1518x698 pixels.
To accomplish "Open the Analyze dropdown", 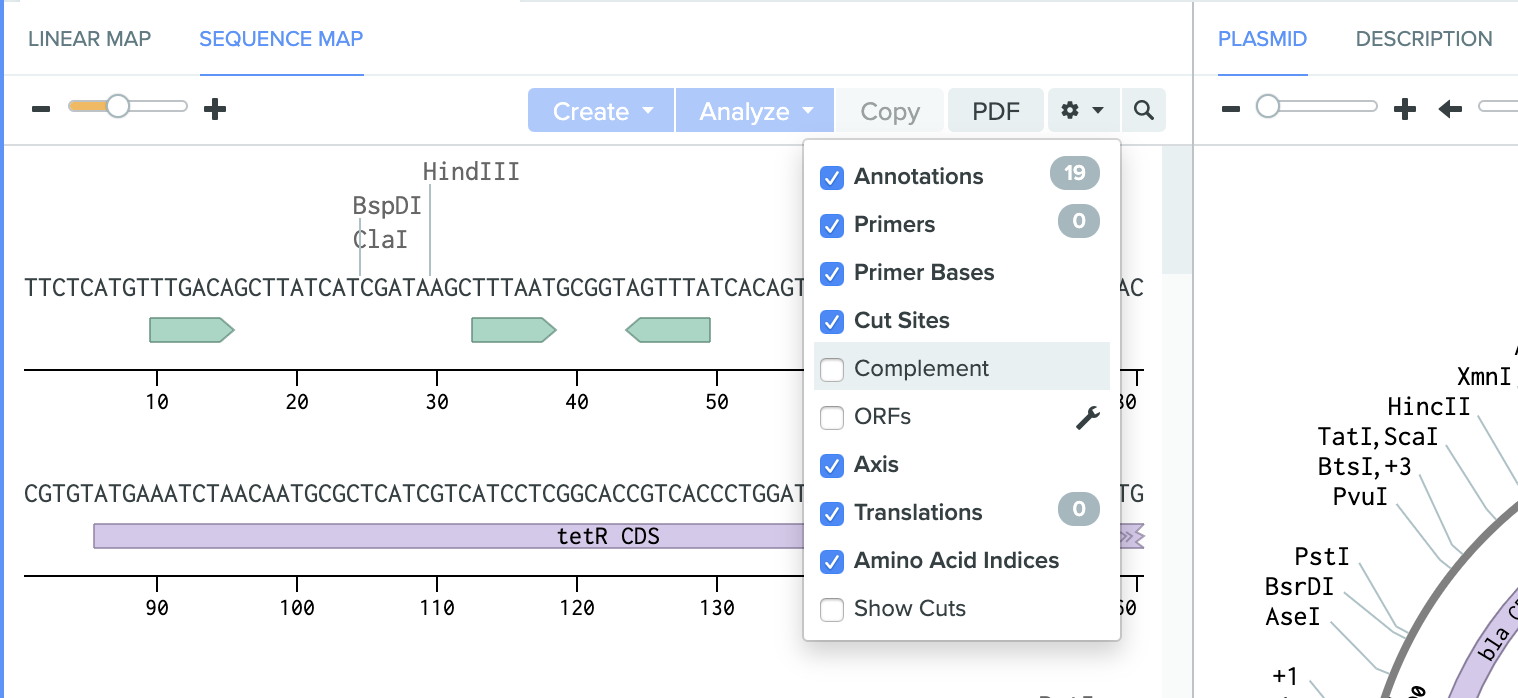I will click(x=755, y=110).
